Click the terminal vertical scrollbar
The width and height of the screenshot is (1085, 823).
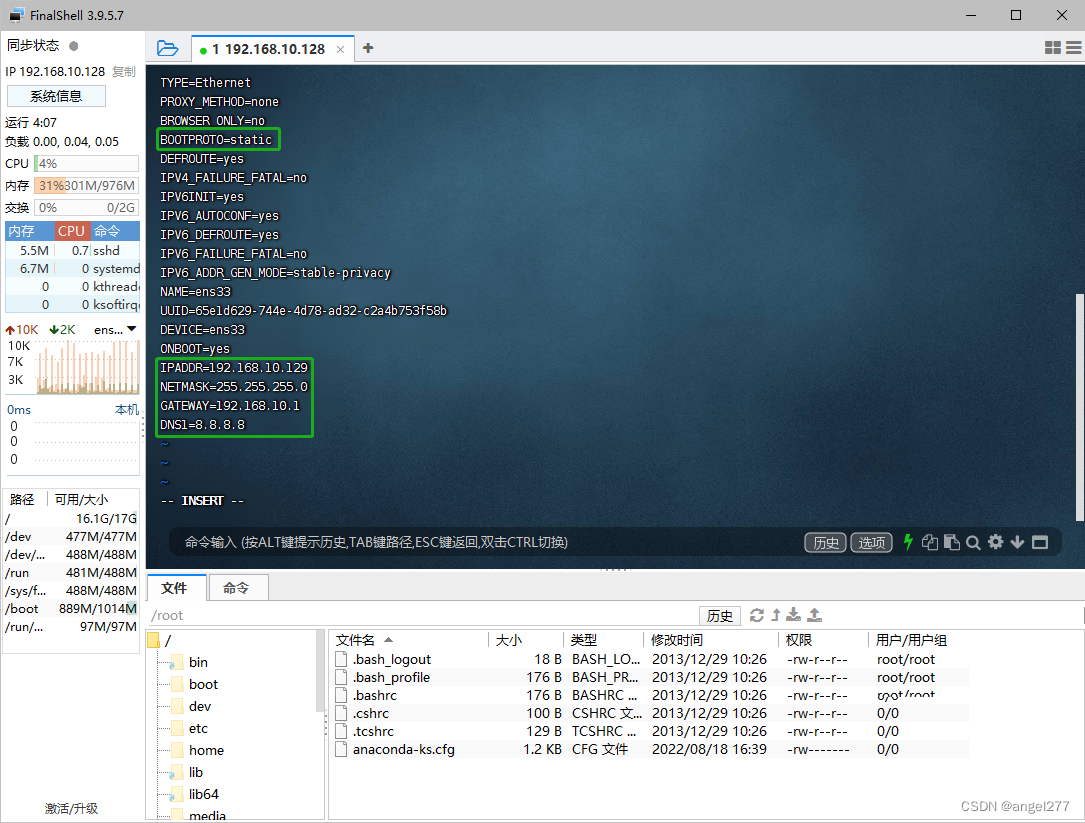(x=1079, y=407)
